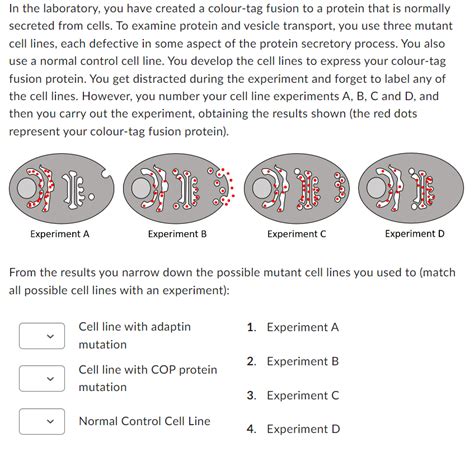Image resolution: width=474 pixels, height=452 pixels.
Task: Click the Experiment A caption label
Action: click(x=60, y=234)
